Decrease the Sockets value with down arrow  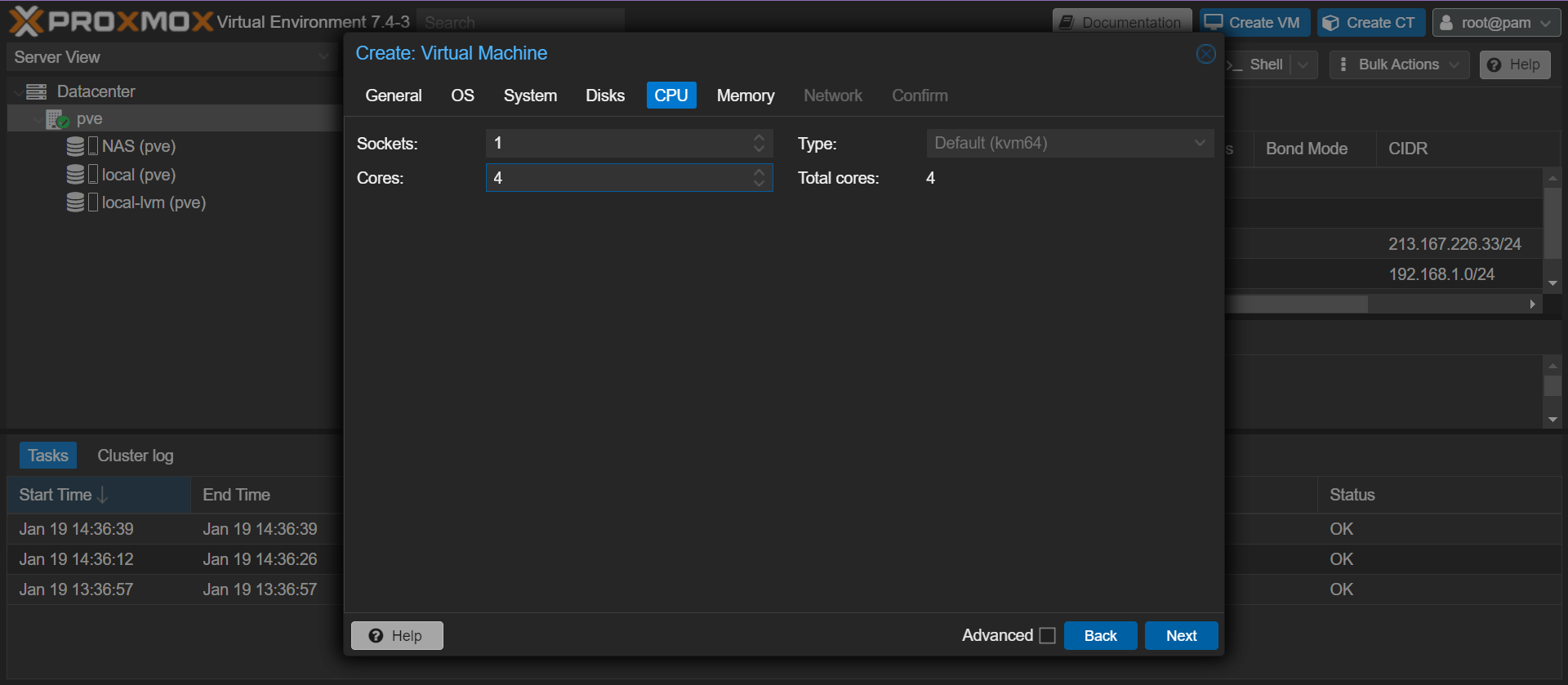[759, 149]
